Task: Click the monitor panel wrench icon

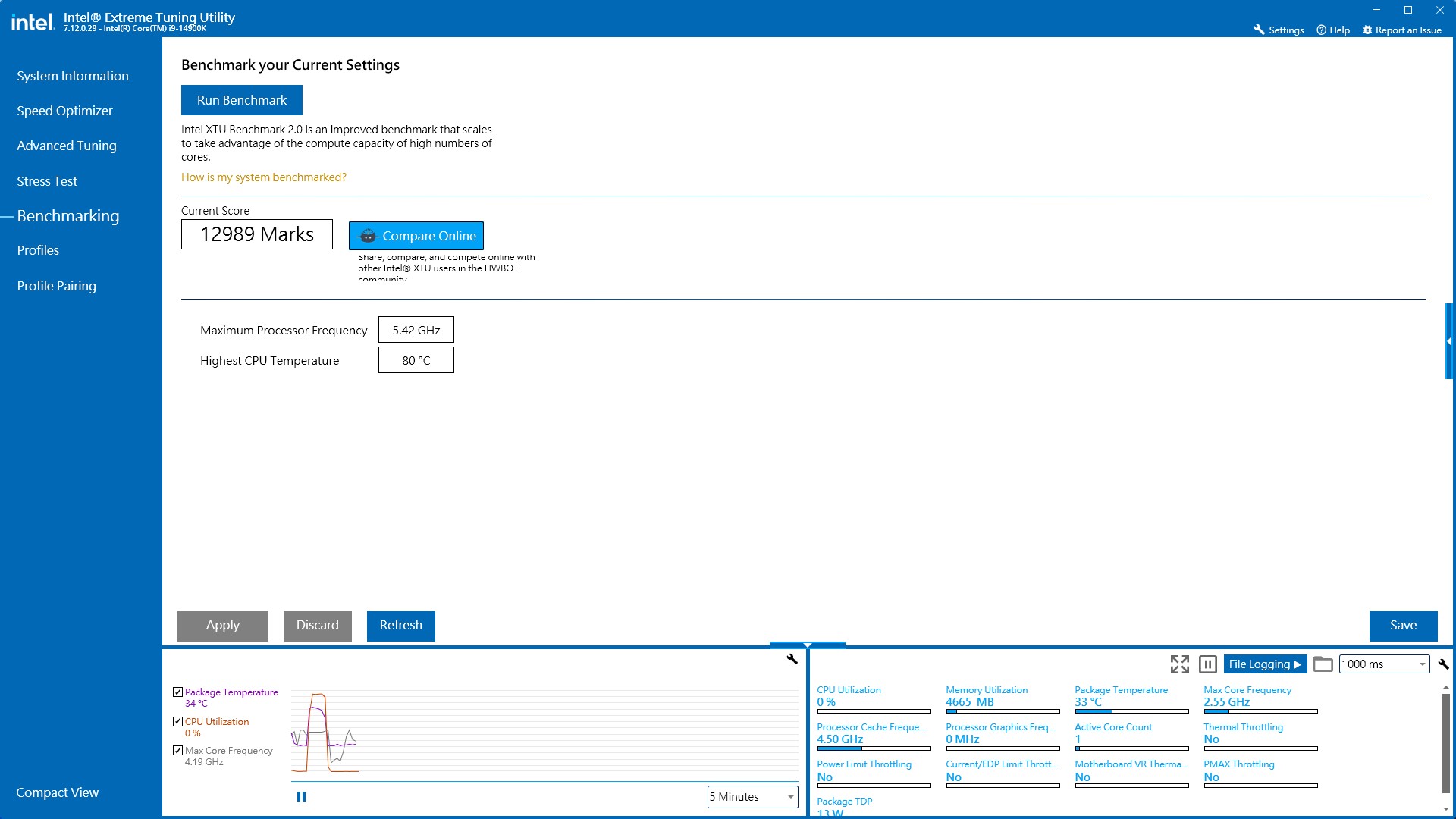Action: tap(1443, 664)
